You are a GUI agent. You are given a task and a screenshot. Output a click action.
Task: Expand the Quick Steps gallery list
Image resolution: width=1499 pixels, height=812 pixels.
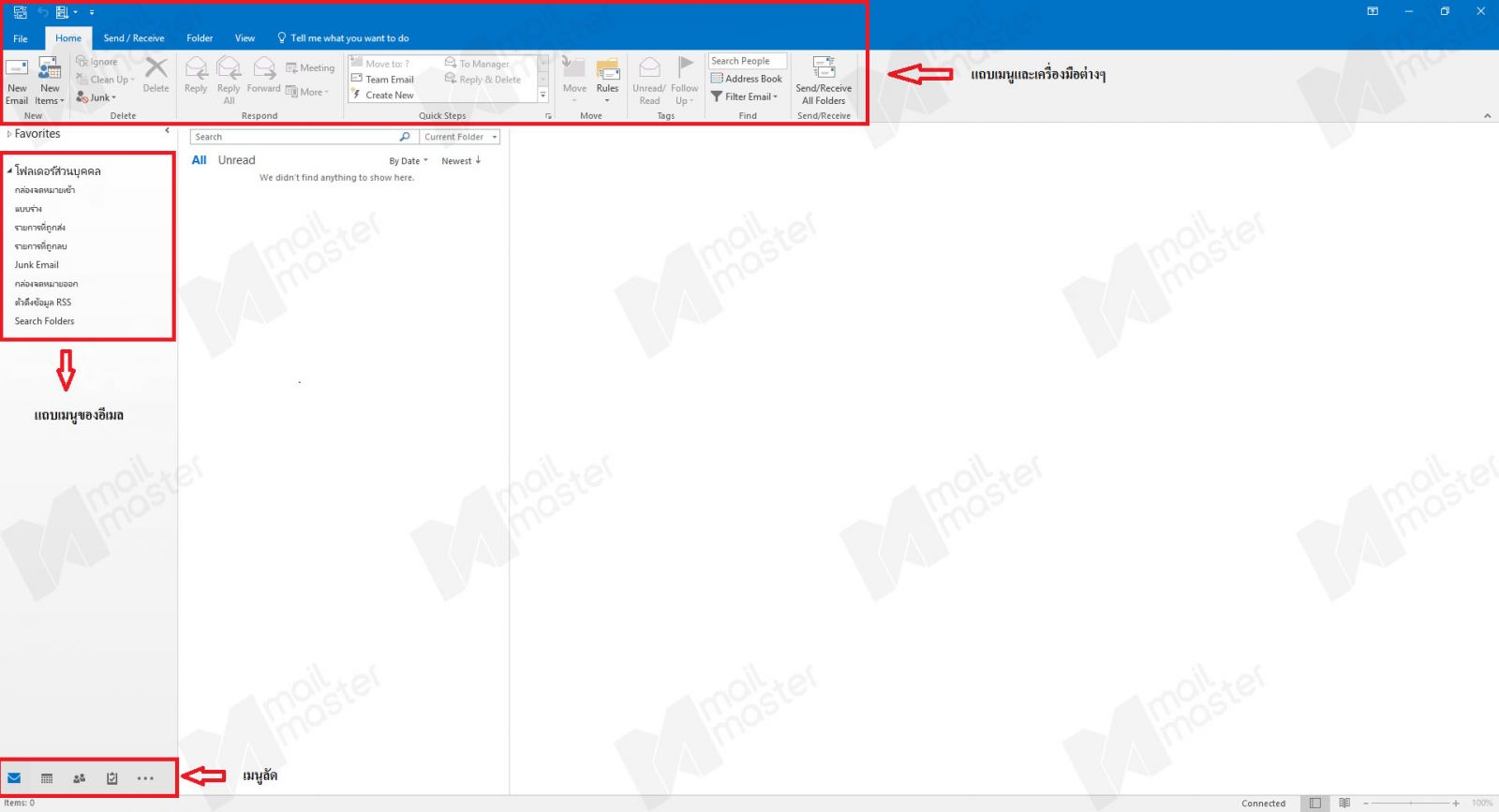coord(543,96)
